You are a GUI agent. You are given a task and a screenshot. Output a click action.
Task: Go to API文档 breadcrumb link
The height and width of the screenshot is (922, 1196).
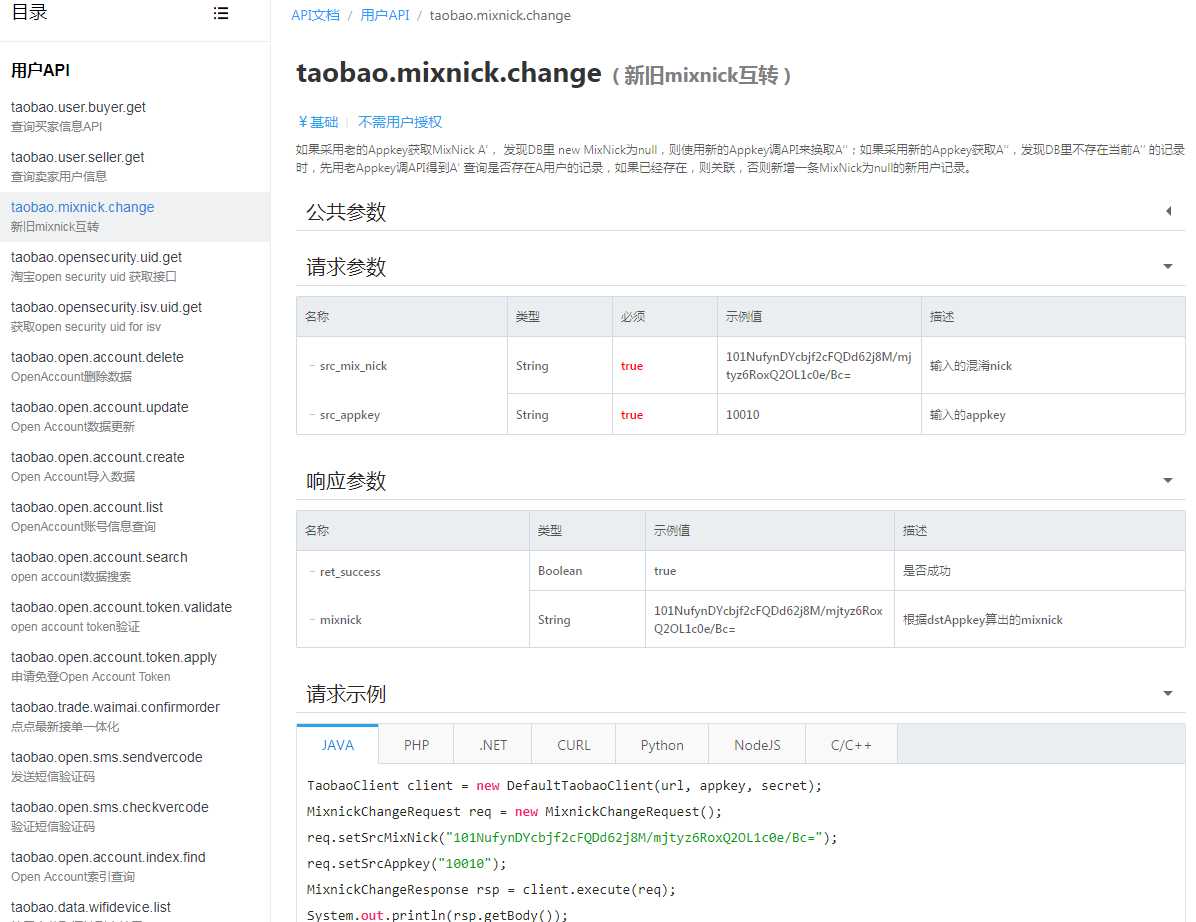pos(315,15)
